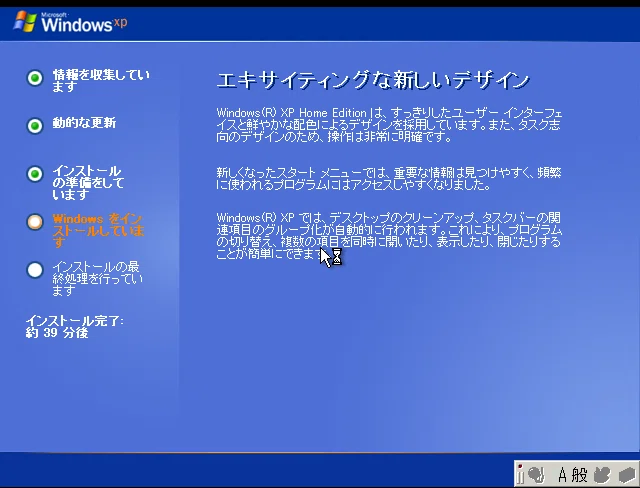The image size is (640, 488).
Task: Select the '動的な更新' step indicator
Action: click(x=35, y=126)
